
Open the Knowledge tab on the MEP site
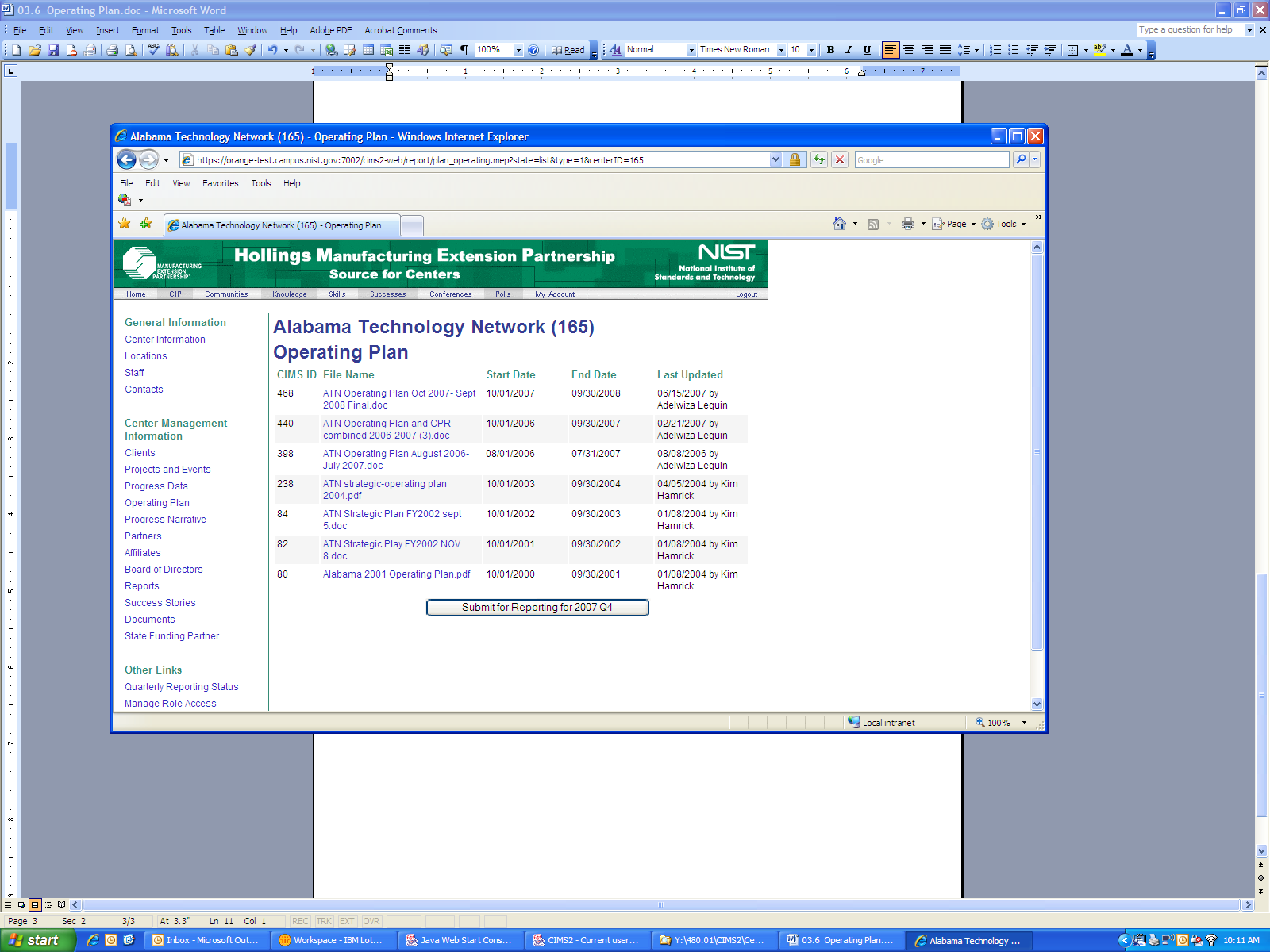[290, 294]
